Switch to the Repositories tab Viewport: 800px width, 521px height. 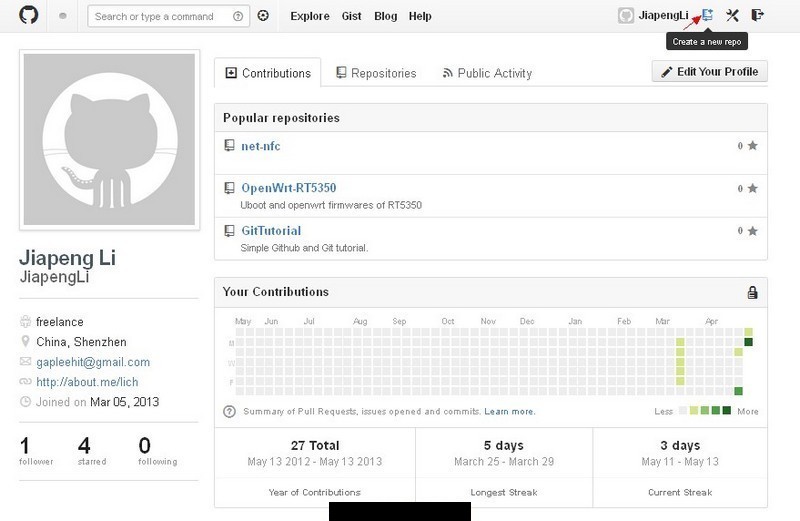pos(376,73)
